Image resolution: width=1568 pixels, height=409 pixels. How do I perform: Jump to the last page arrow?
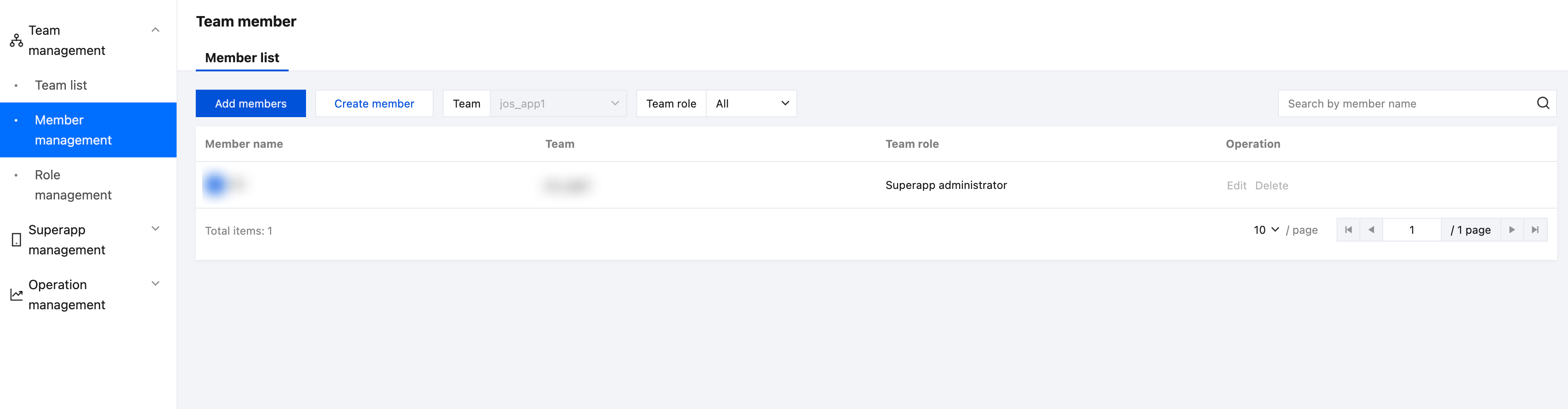(1535, 230)
